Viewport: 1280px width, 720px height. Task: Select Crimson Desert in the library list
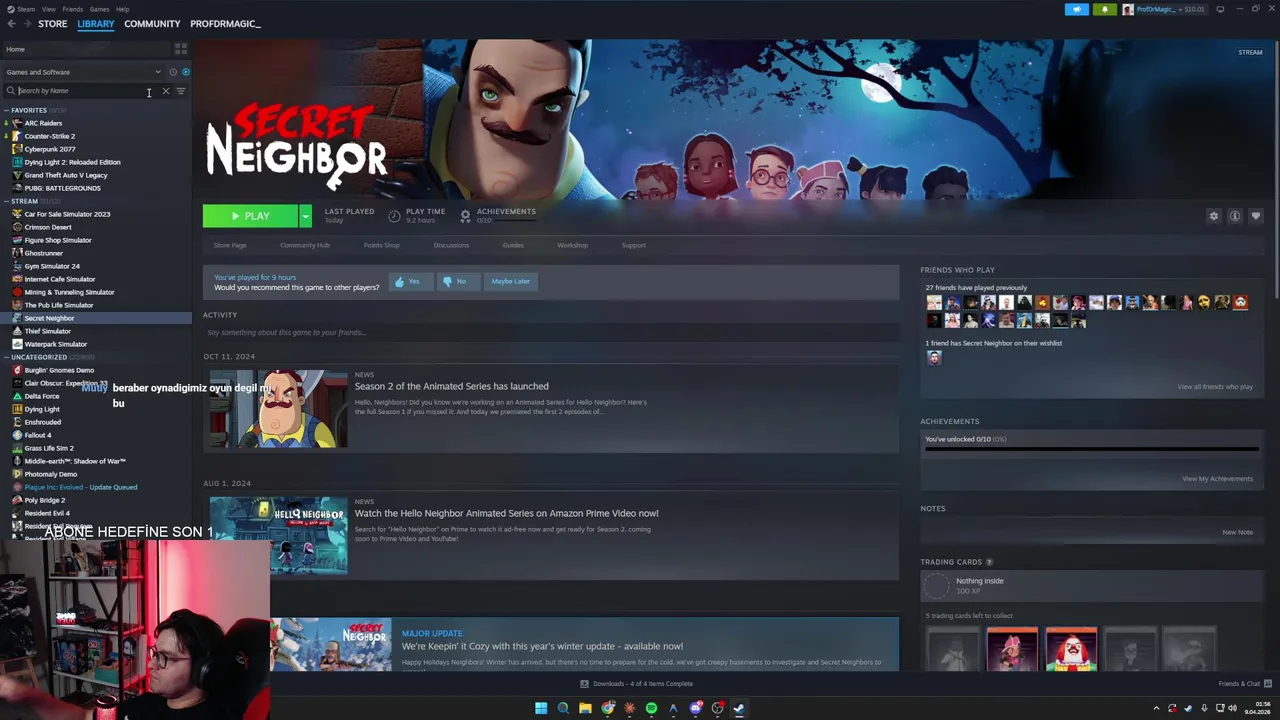(48, 227)
